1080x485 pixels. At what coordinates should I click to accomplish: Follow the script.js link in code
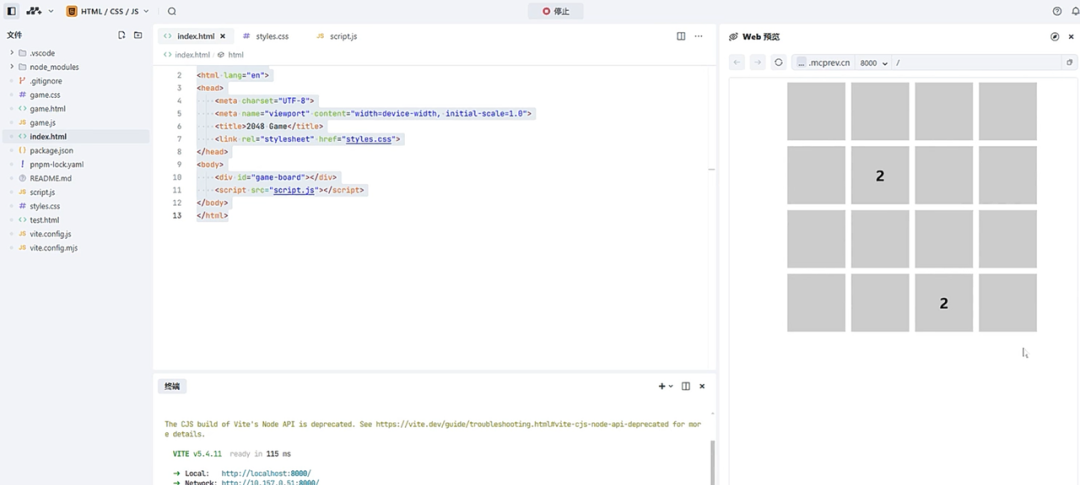coord(294,189)
